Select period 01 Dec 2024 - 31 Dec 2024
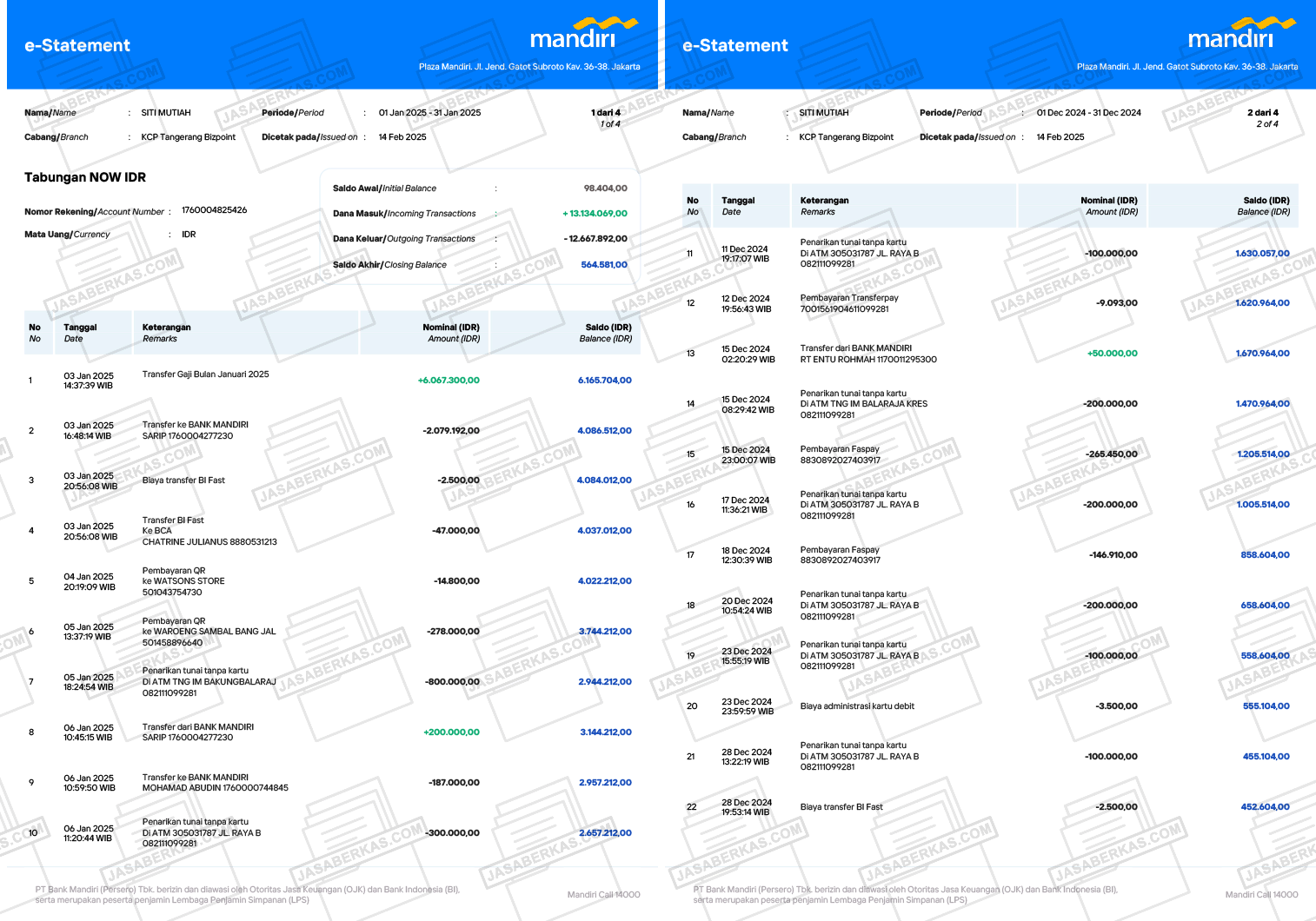 click(1088, 113)
